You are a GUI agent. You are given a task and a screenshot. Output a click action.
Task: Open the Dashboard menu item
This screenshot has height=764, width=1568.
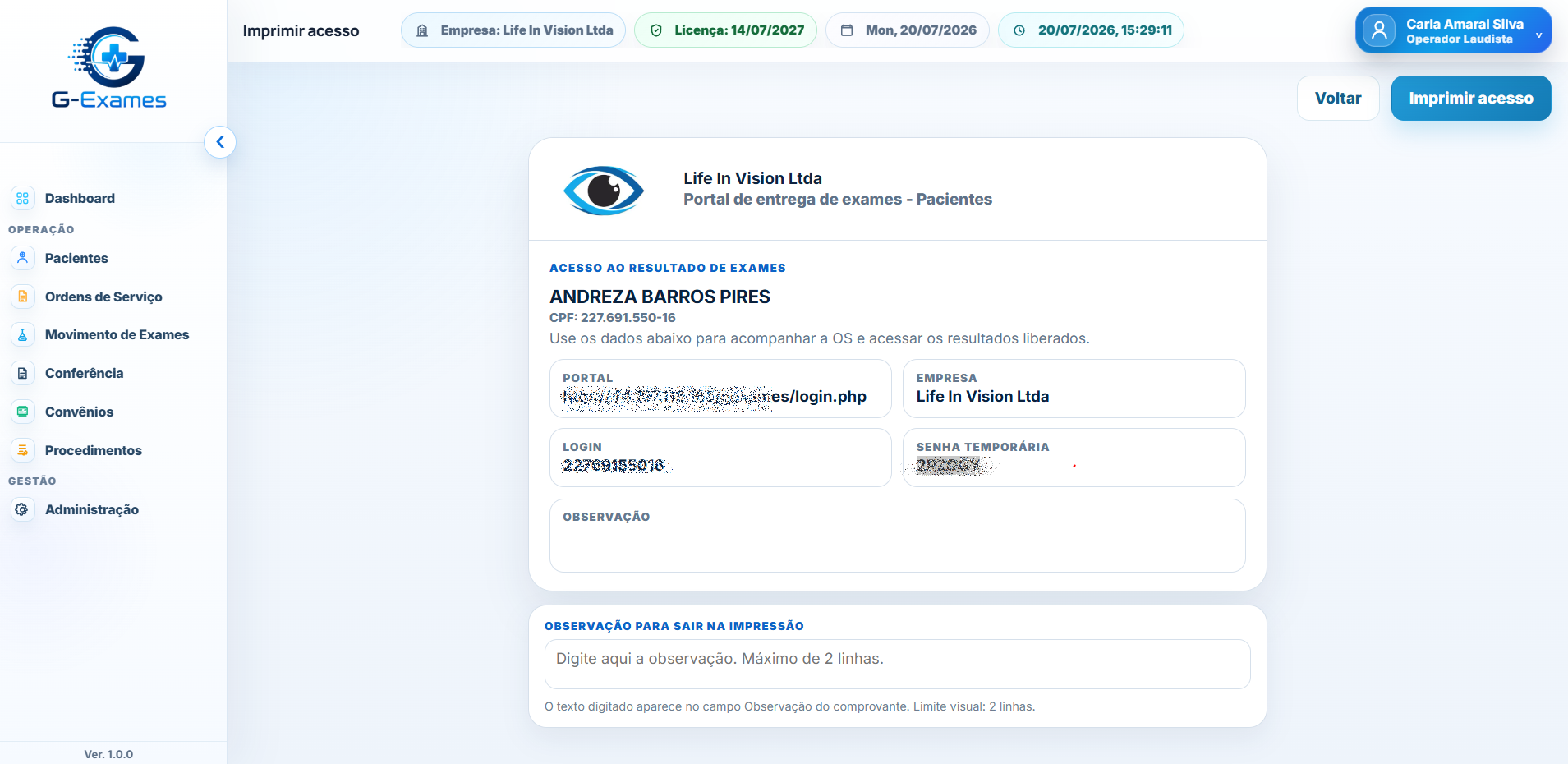[x=80, y=198]
